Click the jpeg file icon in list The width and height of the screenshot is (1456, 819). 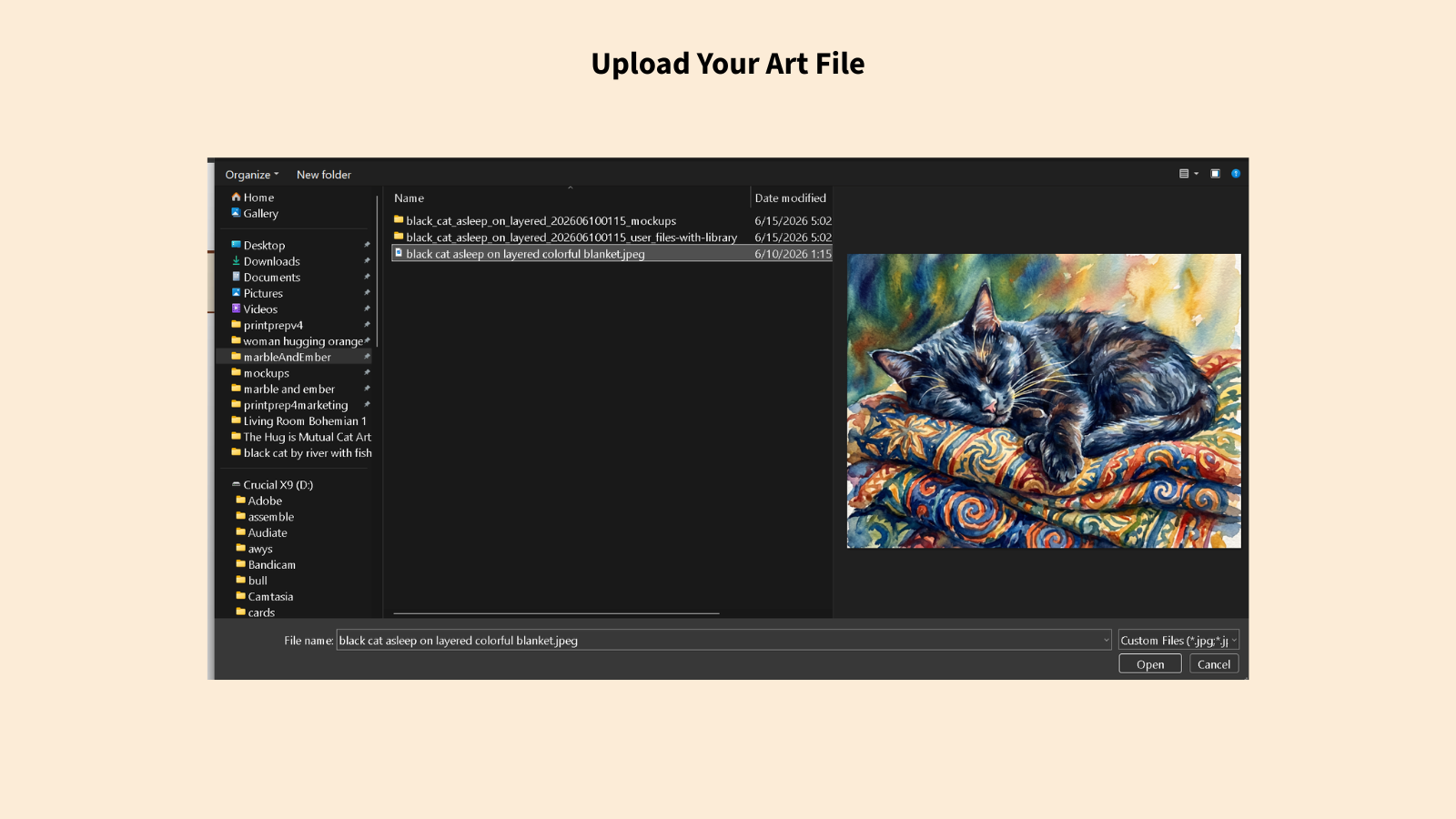pyautogui.click(x=399, y=253)
